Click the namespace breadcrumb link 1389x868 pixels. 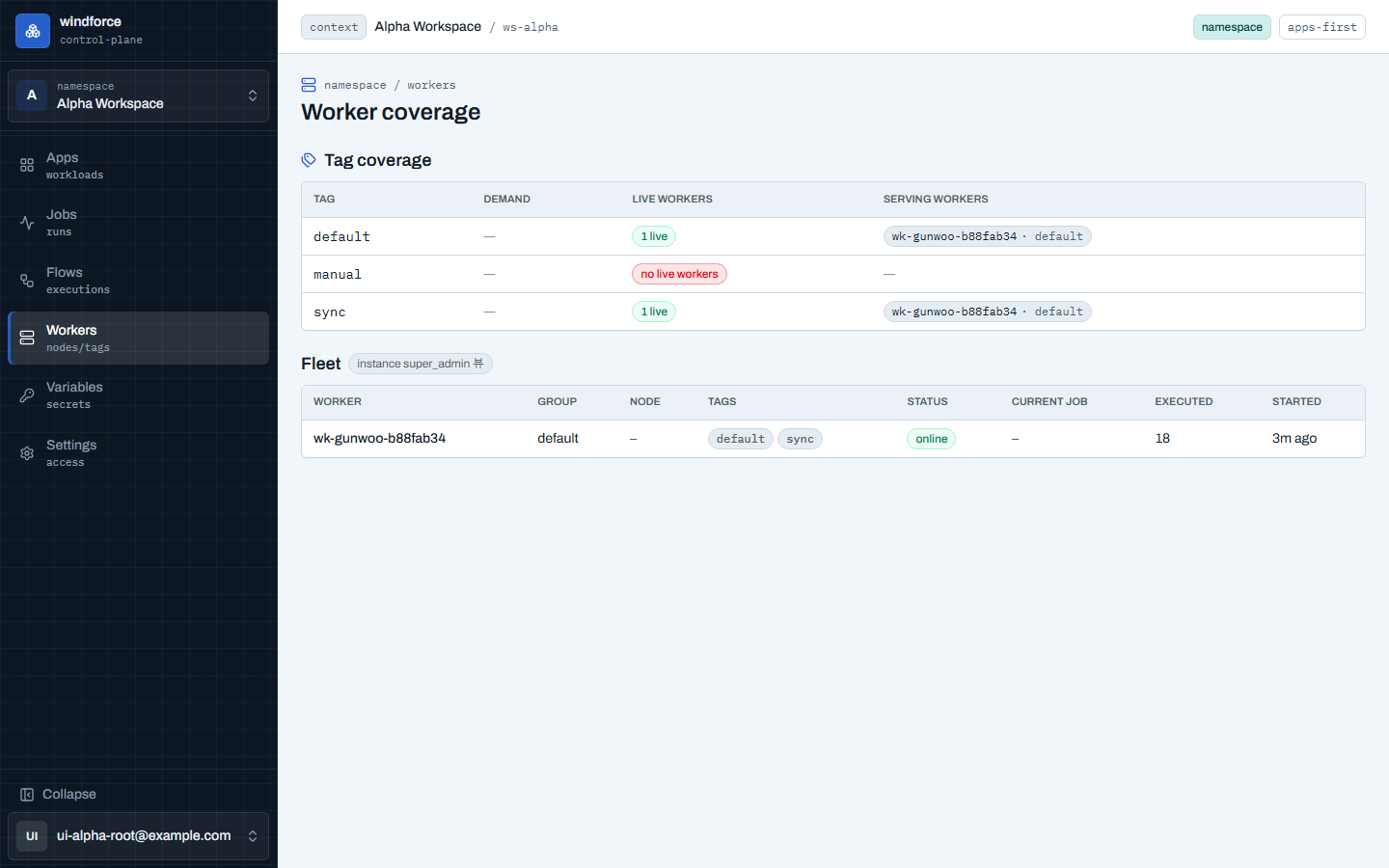pyautogui.click(x=355, y=85)
